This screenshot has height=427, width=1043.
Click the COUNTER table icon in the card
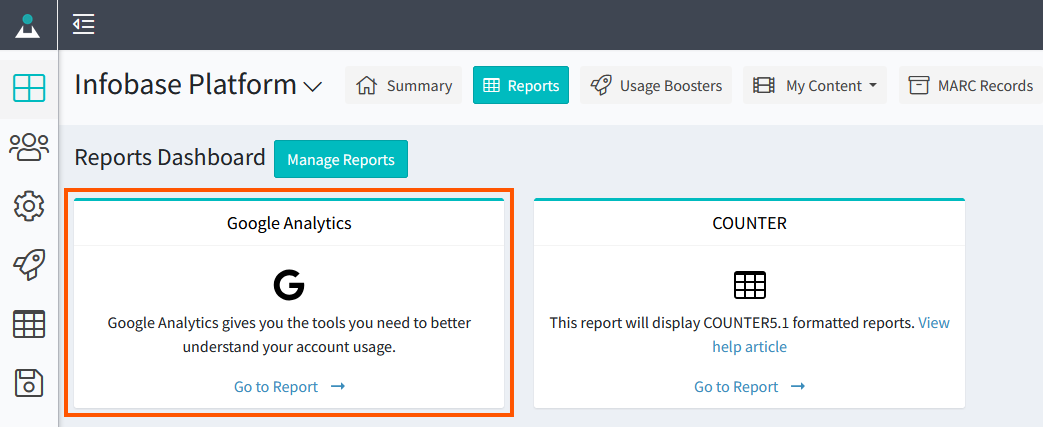click(x=750, y=285)
